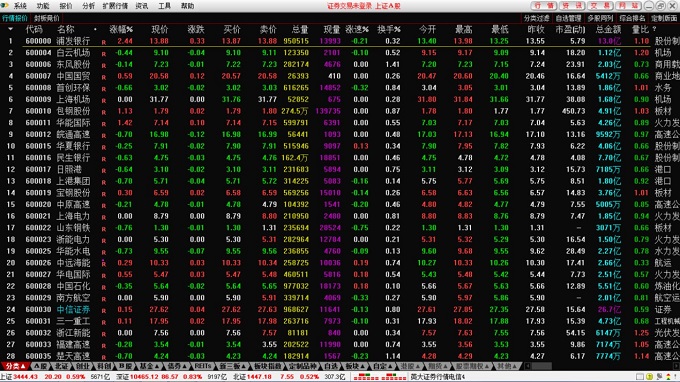
Task: Expand the triangle dropdown left of 代码 header
Action: point(10,29)
